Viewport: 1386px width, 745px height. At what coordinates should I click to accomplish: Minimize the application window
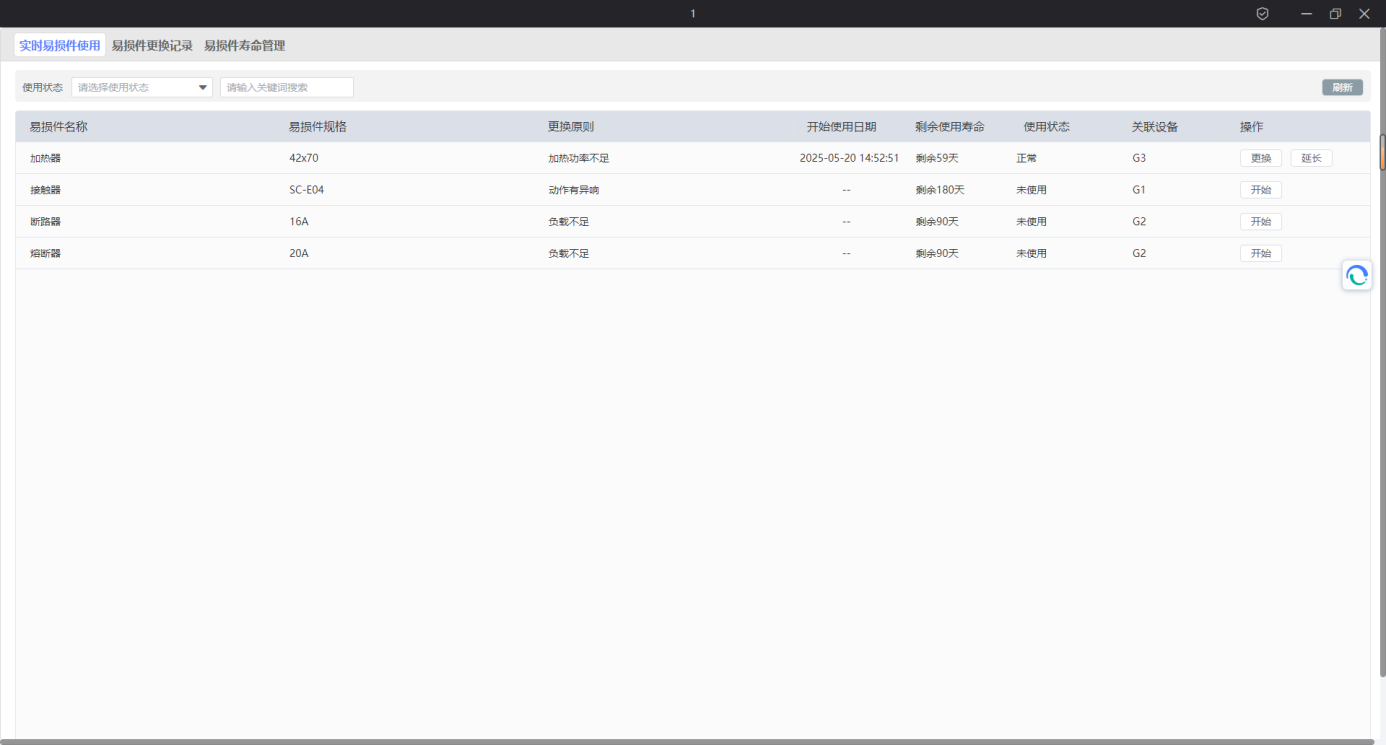[x=1306, y=14]
